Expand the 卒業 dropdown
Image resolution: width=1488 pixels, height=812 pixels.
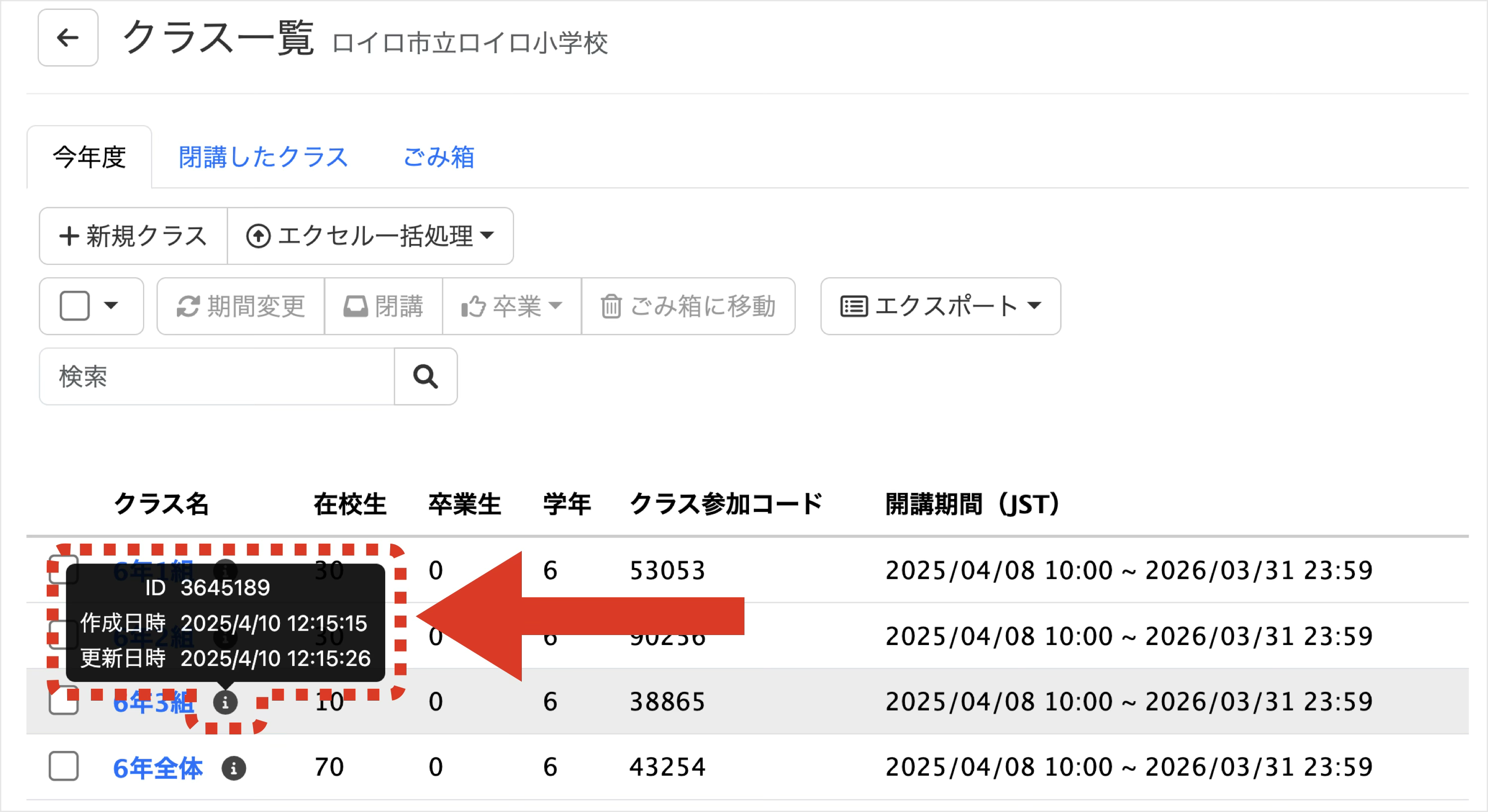[512, 306]
